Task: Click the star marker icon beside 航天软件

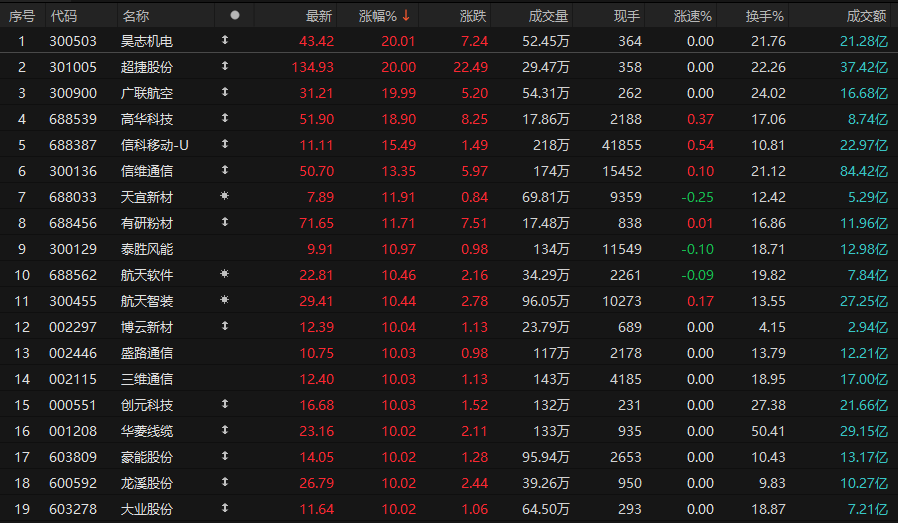Action: point(224,274)
